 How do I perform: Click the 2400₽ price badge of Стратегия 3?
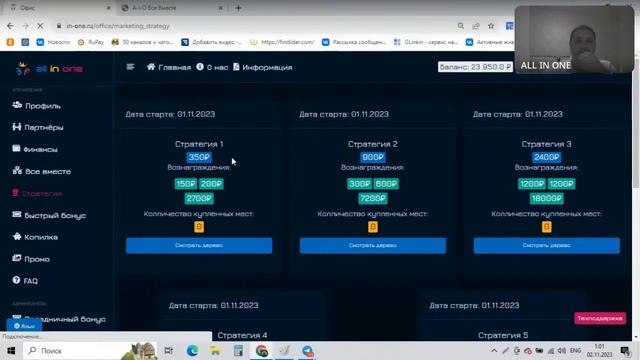pos(547,157)
